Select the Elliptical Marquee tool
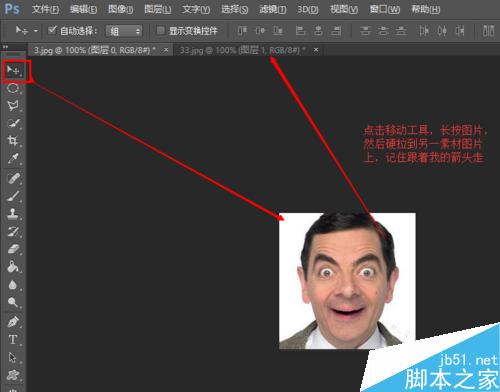The image size is (500, 392). pyautogui.click(x=13, y=88)
